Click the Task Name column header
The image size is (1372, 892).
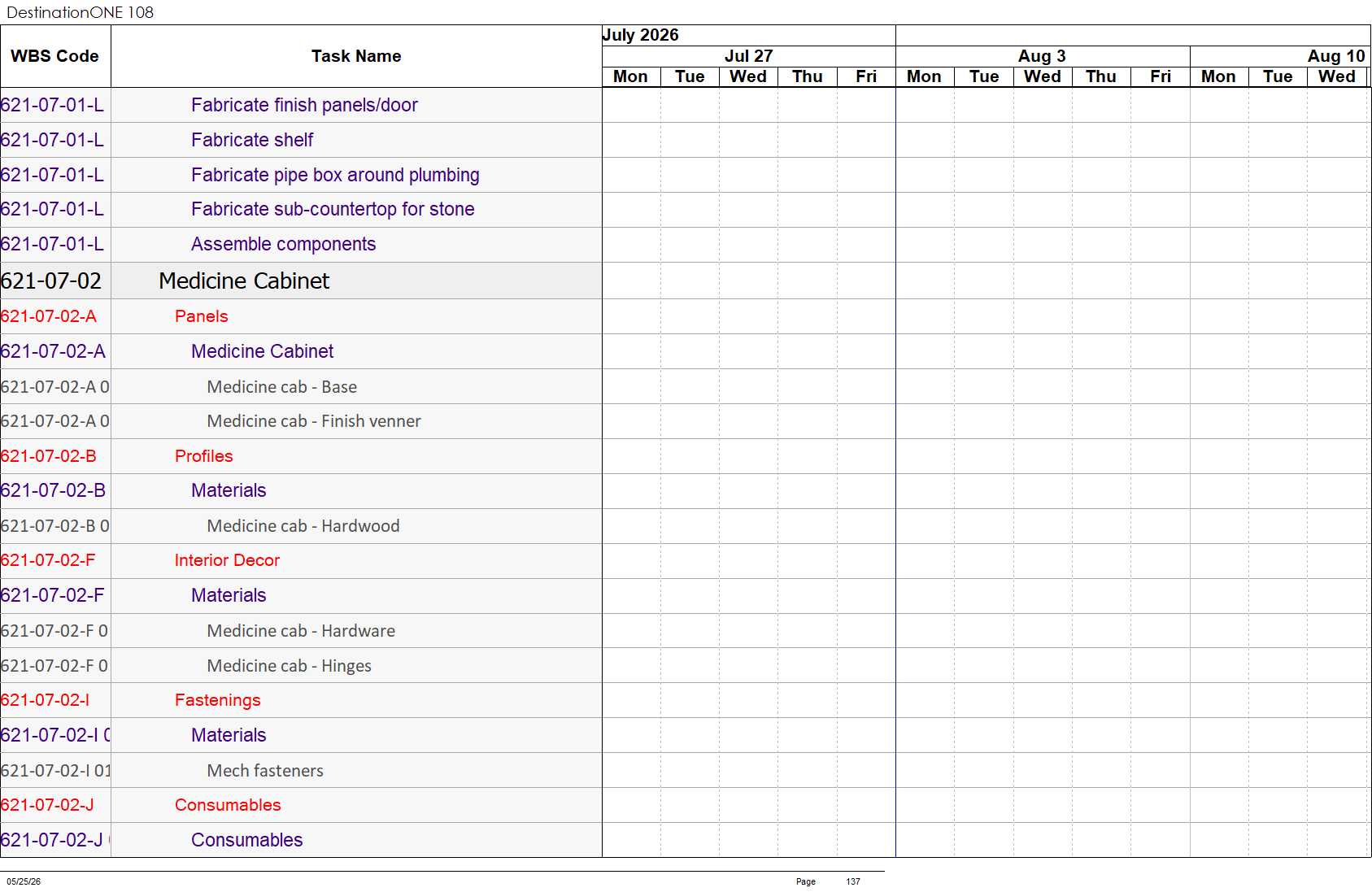(x=356, y=56)
